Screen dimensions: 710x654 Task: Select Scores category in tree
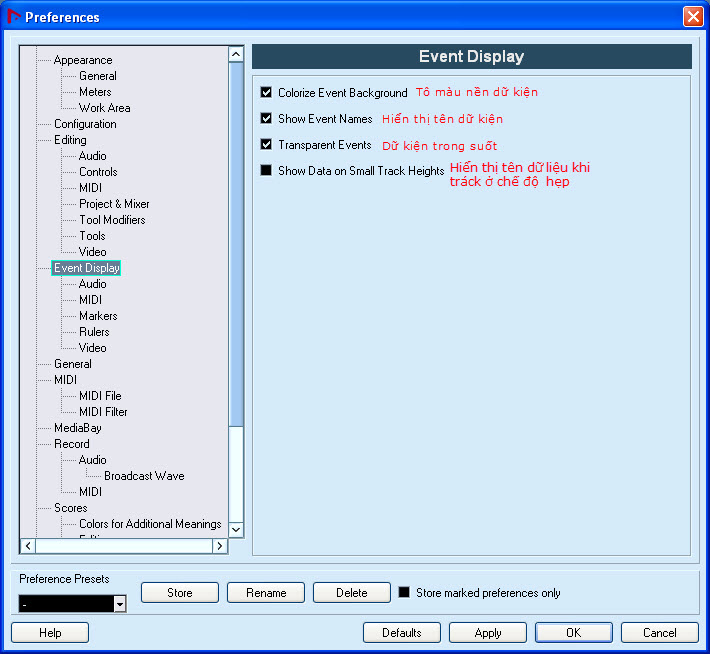(71, 508)
